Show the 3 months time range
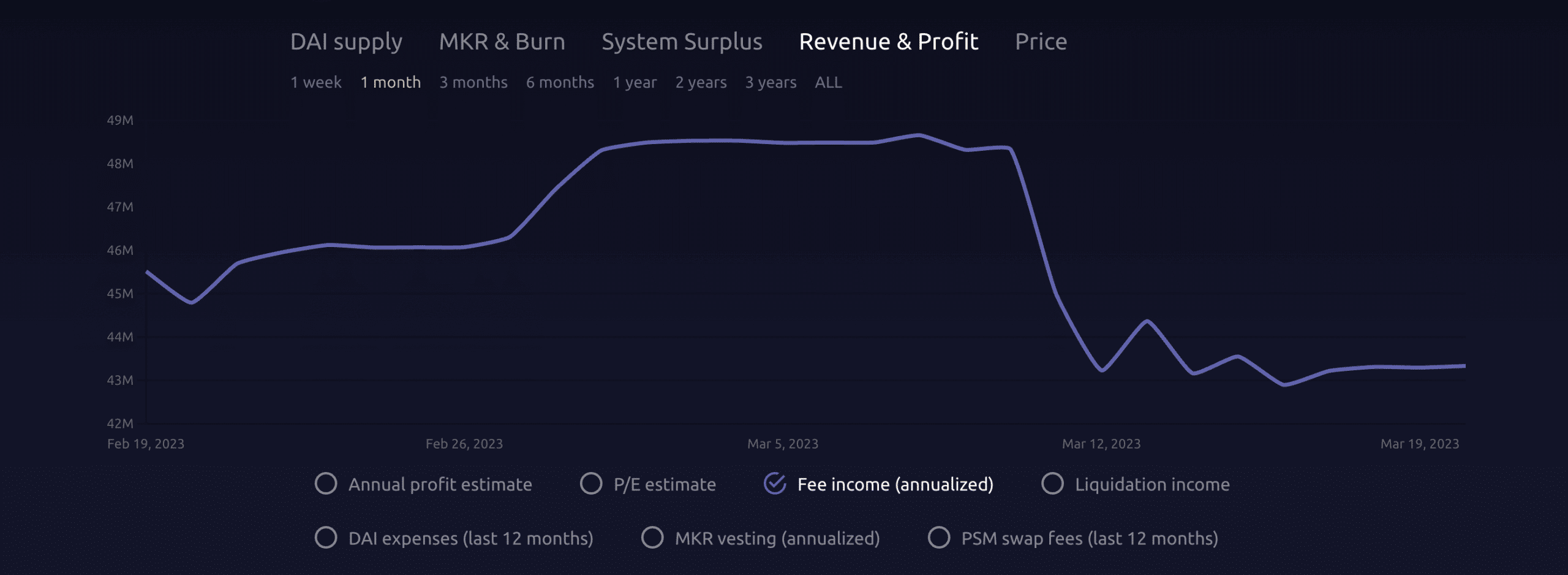 473,82
